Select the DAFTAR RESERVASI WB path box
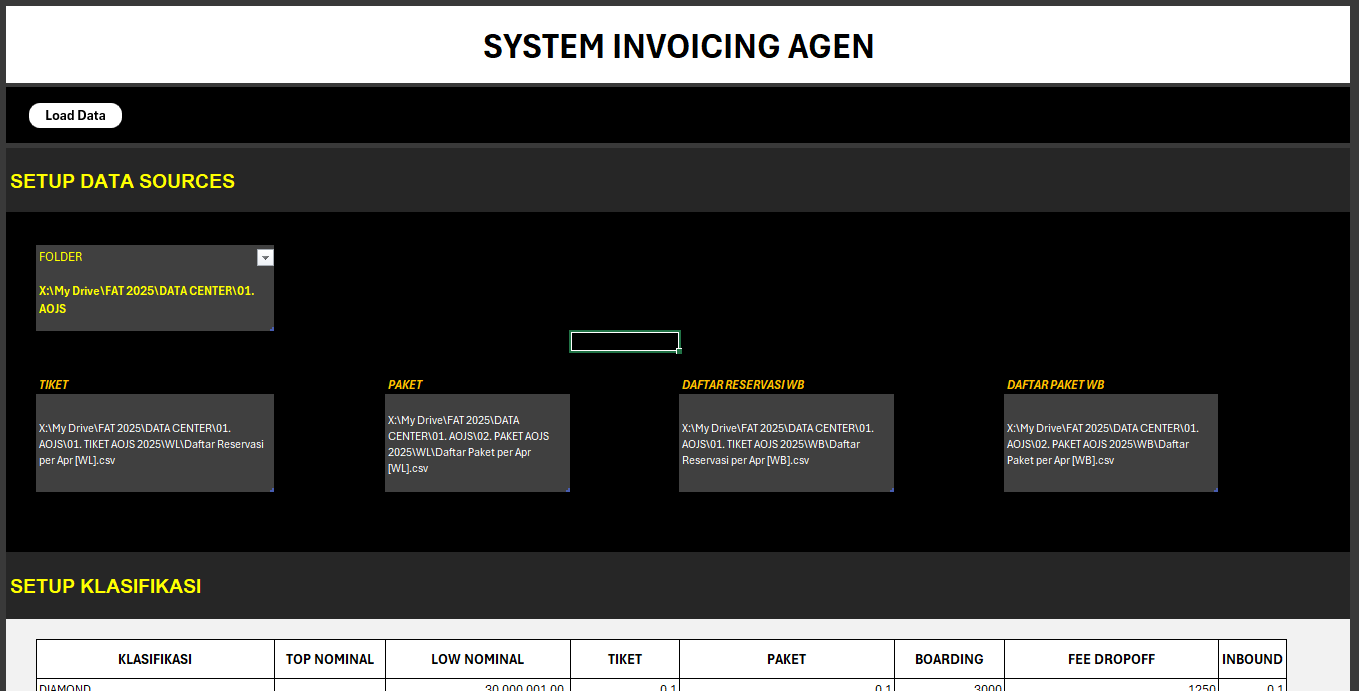This screenshot has height=691, width=1359. pos(786,443)
